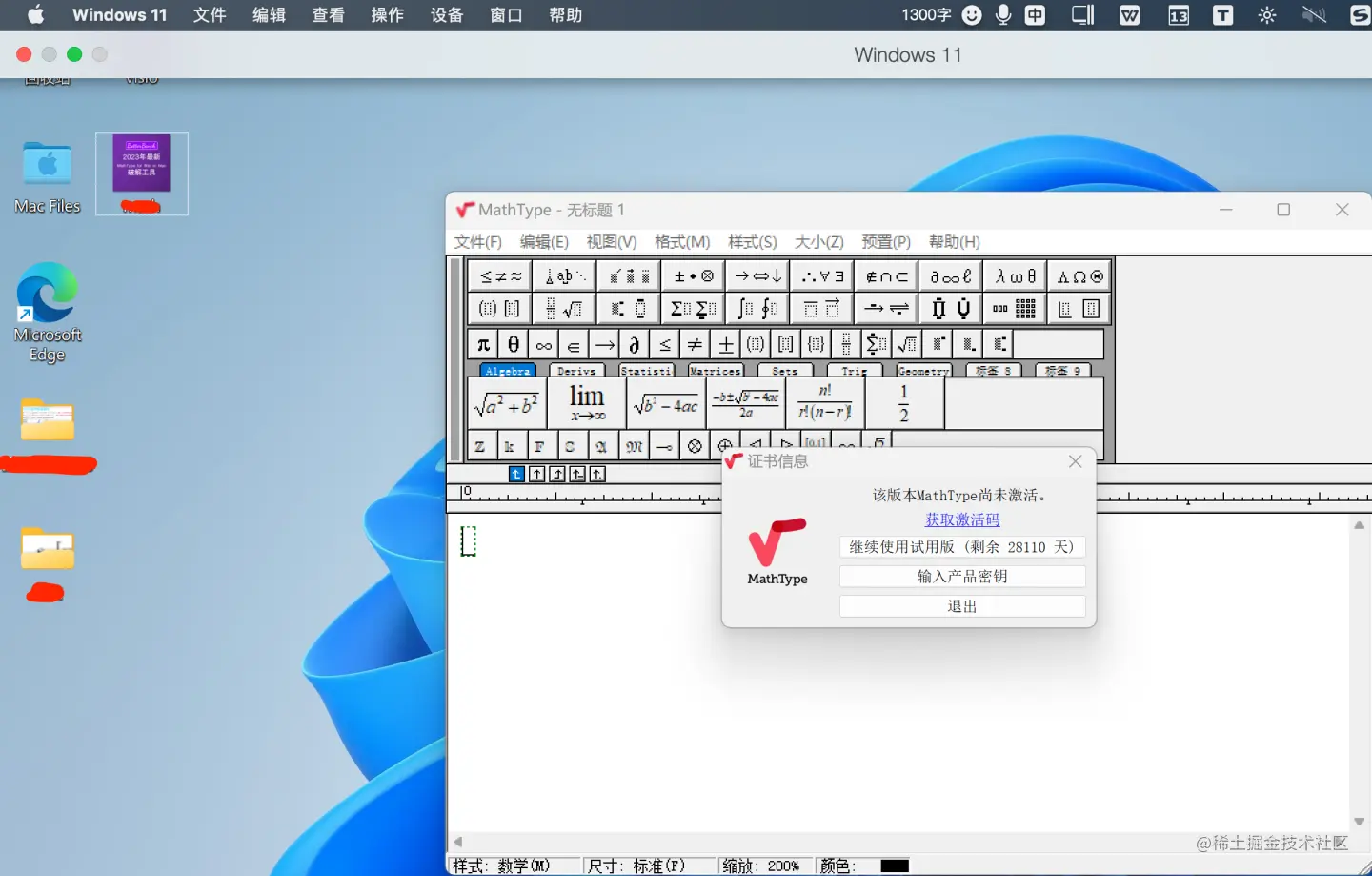Viewport: 1372px width, 876px height.
Task: Switch to the Algebra tab
Action: [x=508, y=371]
